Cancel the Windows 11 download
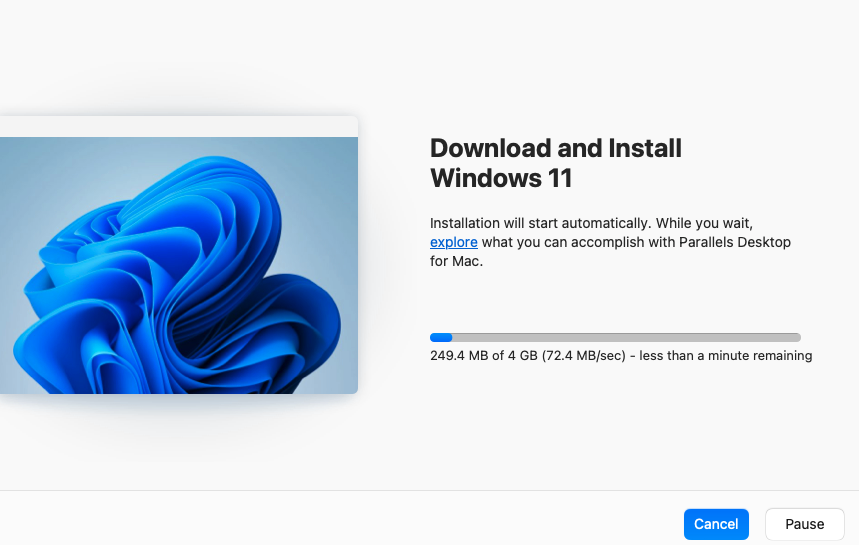859x545 pixels. click(716, 524)
